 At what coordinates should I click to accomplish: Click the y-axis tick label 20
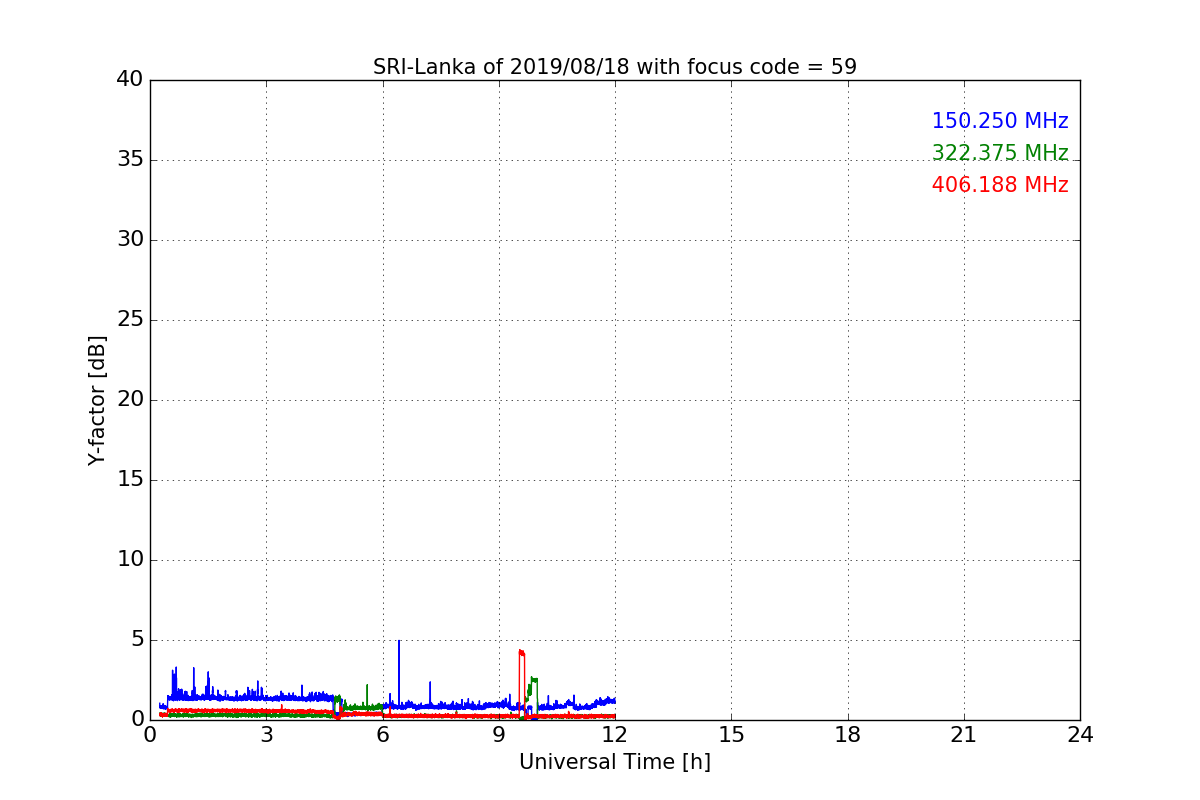click(130, 400)
